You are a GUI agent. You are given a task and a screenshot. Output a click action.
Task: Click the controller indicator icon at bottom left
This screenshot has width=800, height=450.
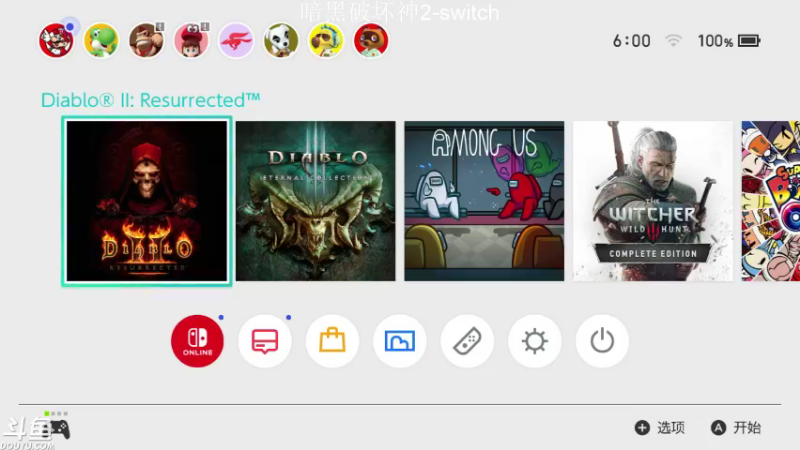(57, 426)
